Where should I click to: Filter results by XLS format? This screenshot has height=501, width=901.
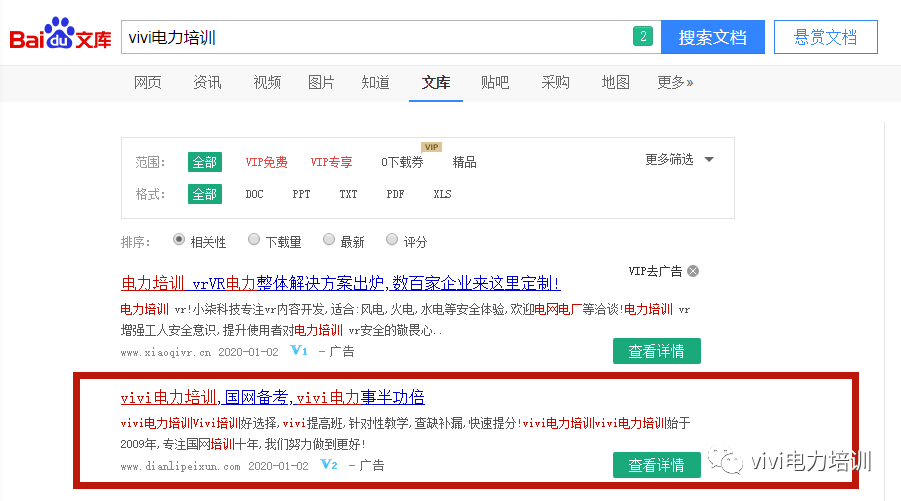click(x=442, y=194)
